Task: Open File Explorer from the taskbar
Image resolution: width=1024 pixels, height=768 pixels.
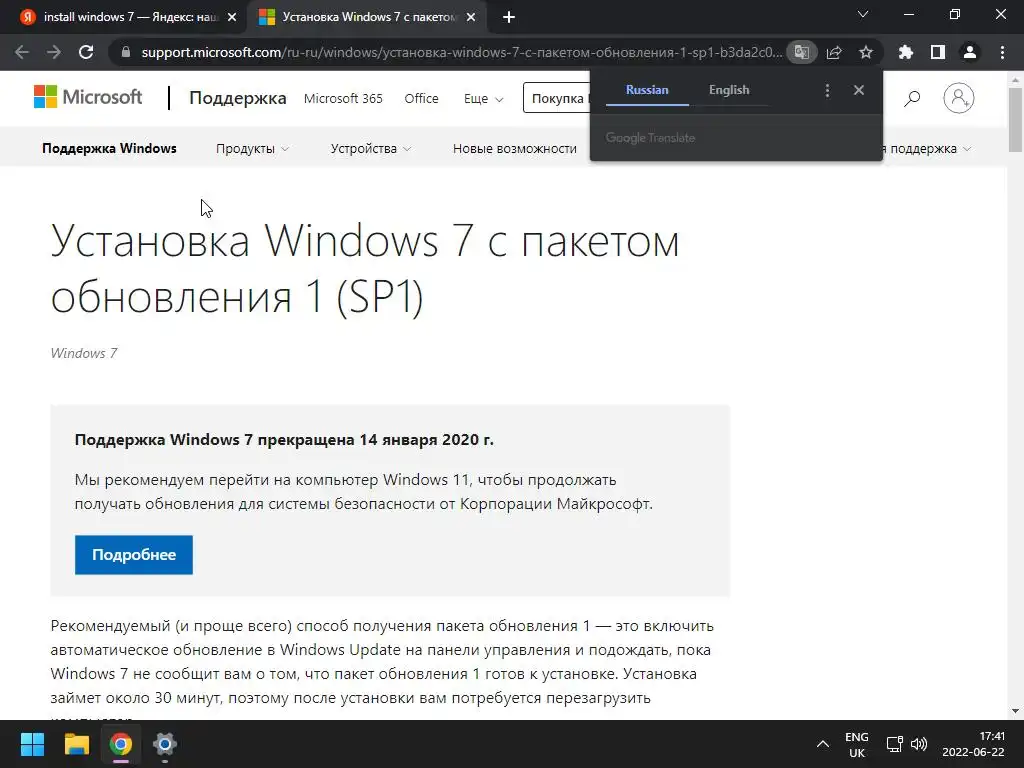Action: (76, 744)
